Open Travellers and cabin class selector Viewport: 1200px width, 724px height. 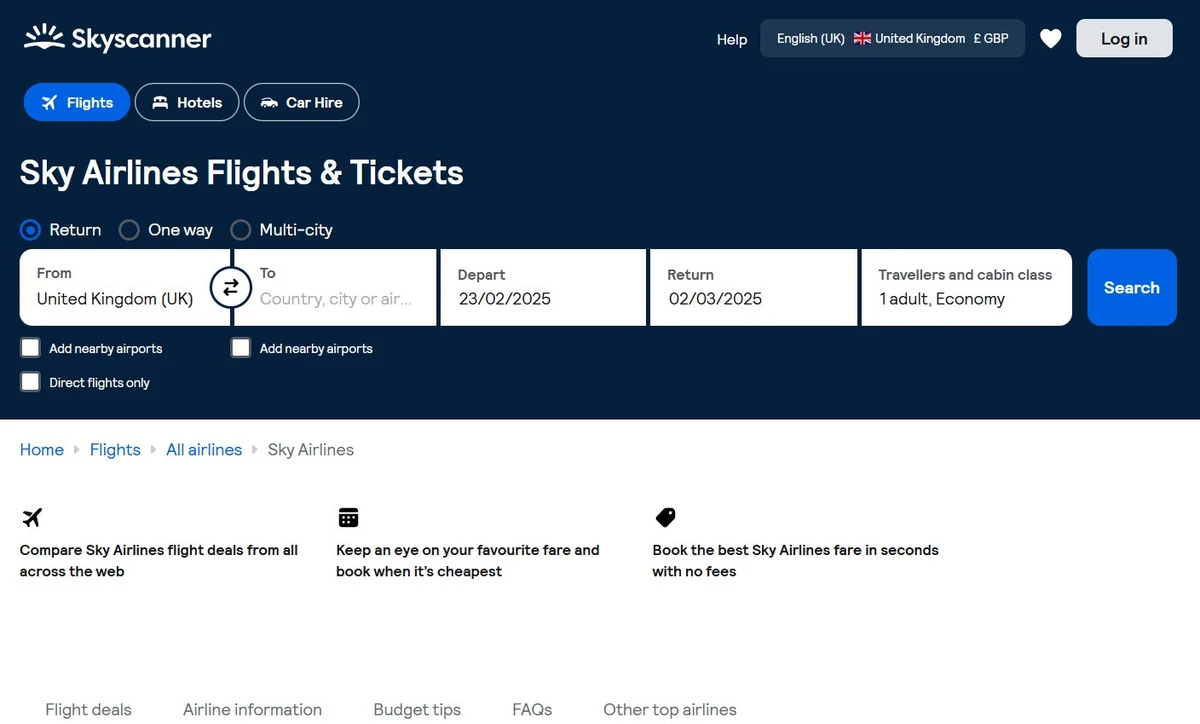click(x=965, y=288)
